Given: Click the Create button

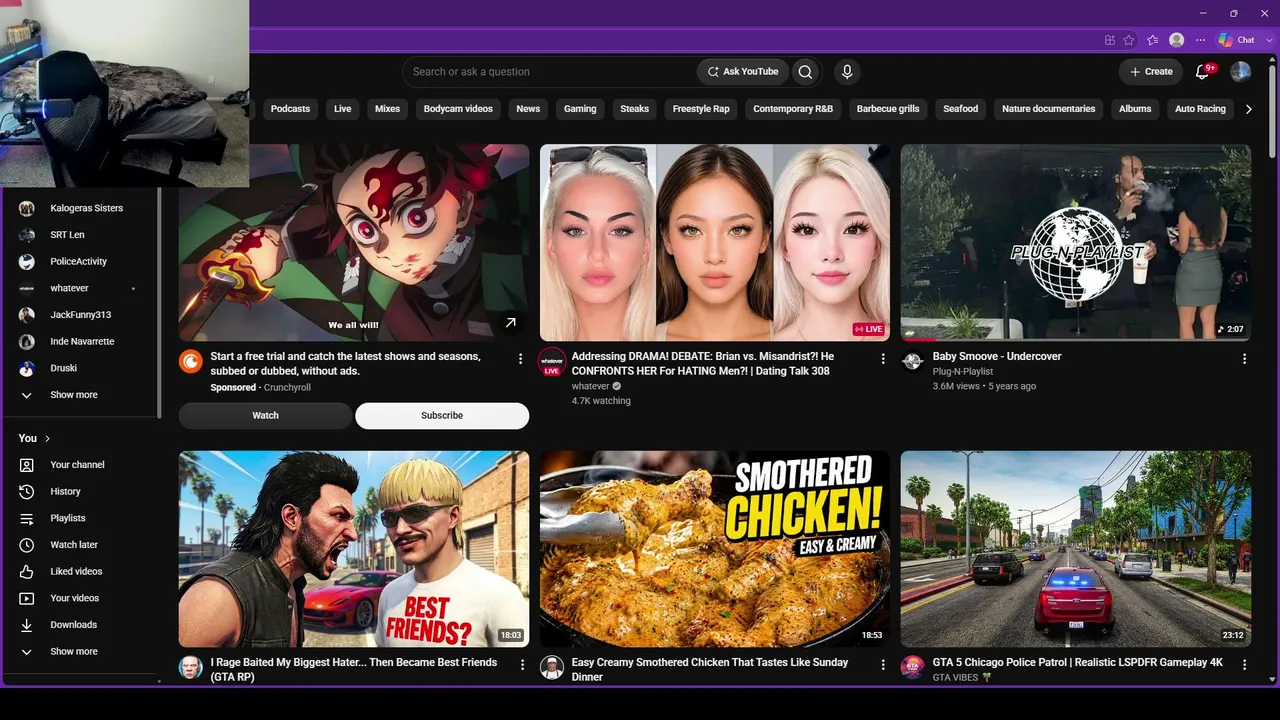Looking at the screenshot, I should (1150, 72).
